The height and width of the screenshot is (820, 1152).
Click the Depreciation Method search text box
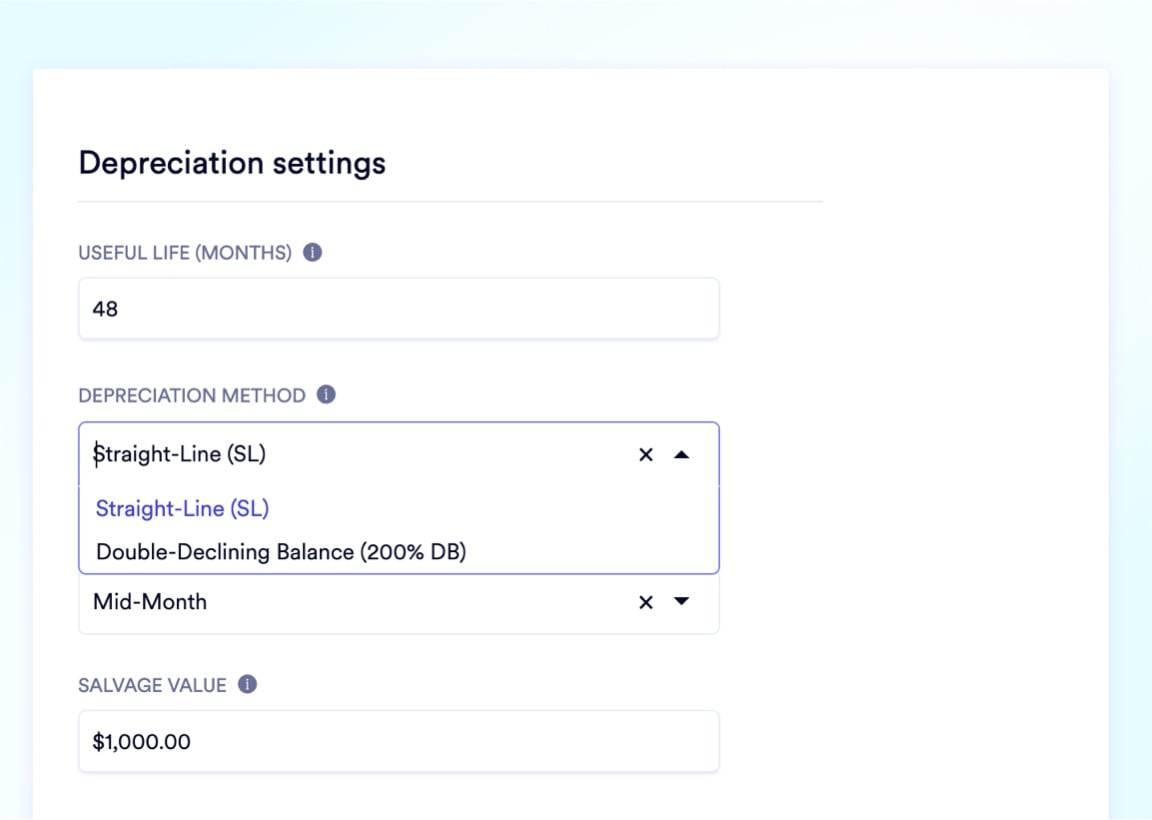coord(350,455)
